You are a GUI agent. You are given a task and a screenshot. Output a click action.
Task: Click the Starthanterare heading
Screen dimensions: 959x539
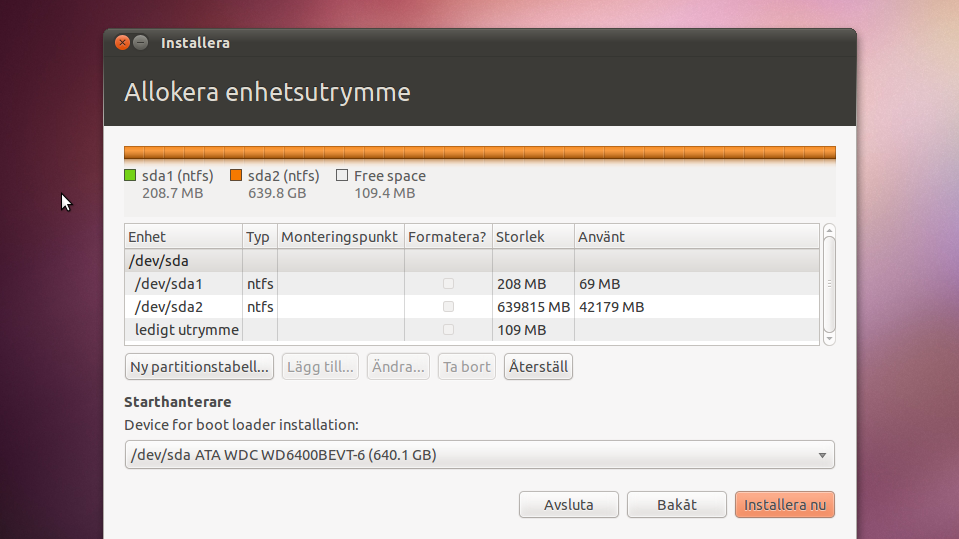(178, 402)
